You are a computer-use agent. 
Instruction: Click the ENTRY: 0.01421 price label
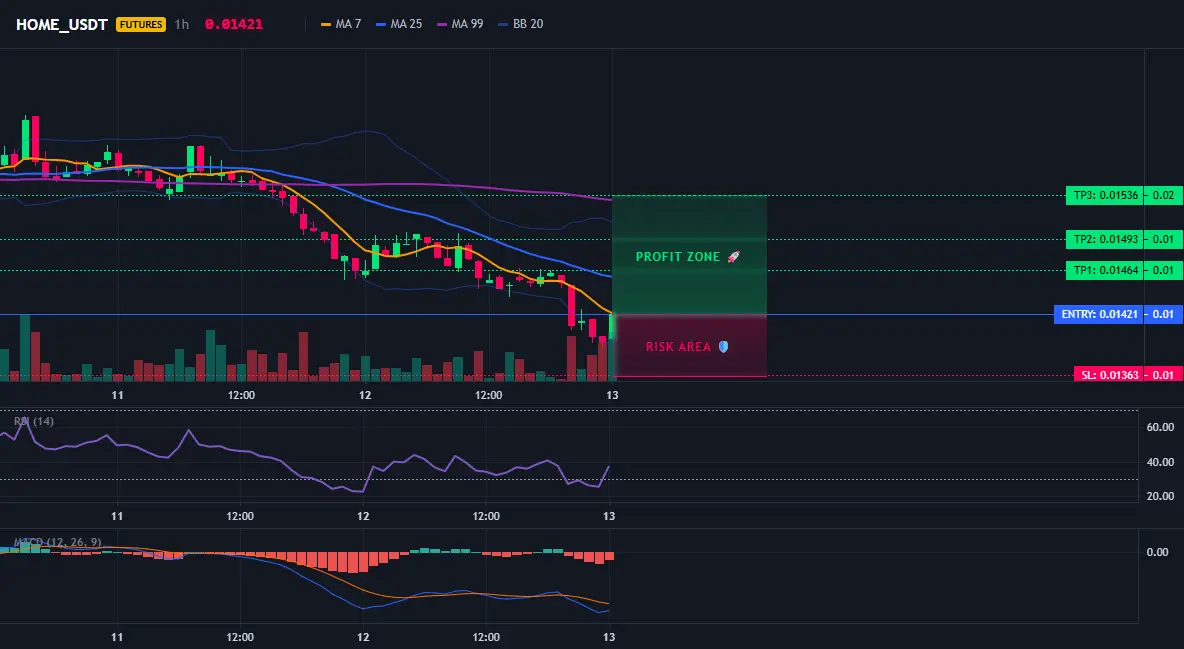(x=1099, y=314)
